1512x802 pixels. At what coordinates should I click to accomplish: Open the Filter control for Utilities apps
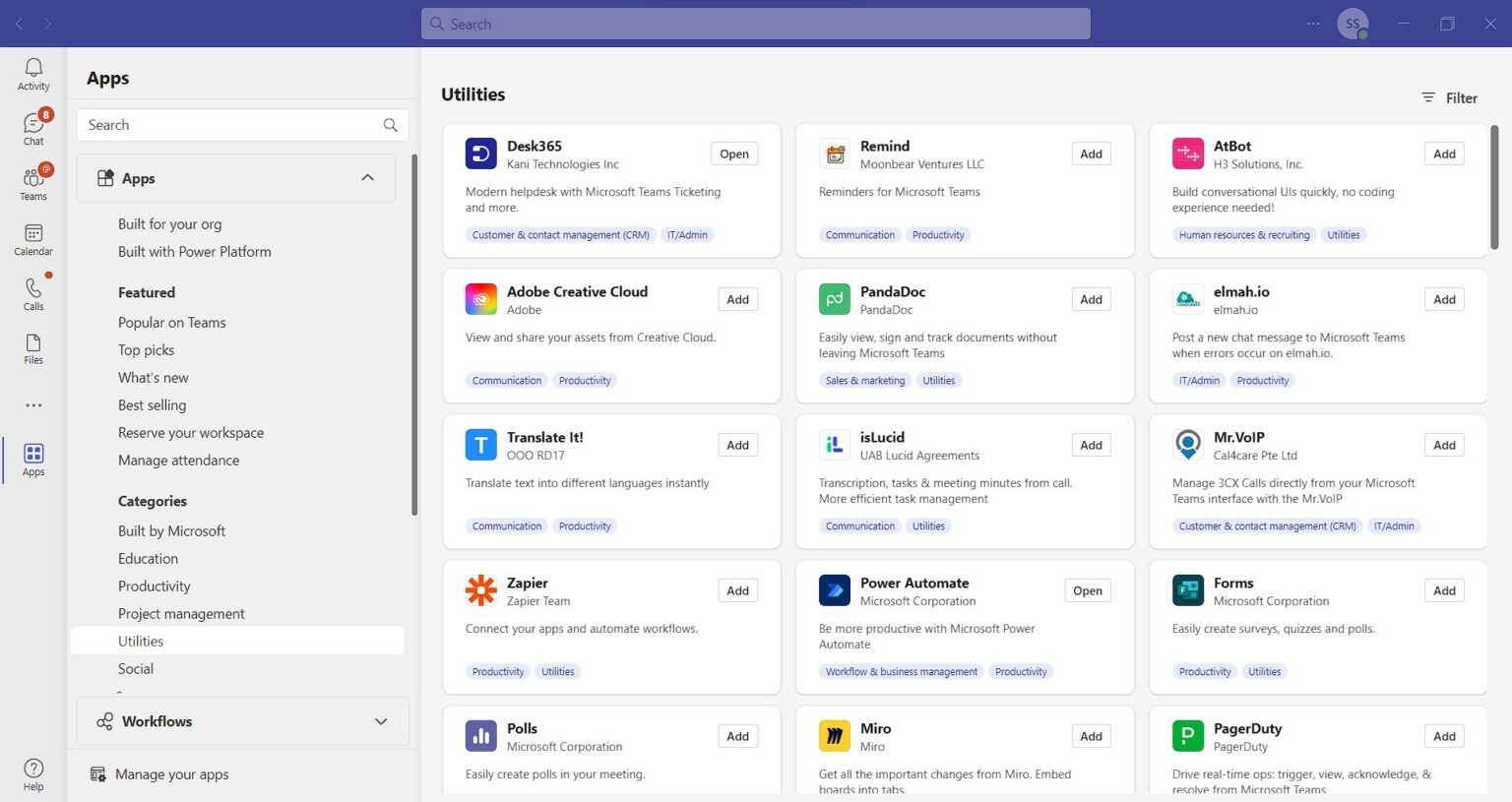[1448, 97]
